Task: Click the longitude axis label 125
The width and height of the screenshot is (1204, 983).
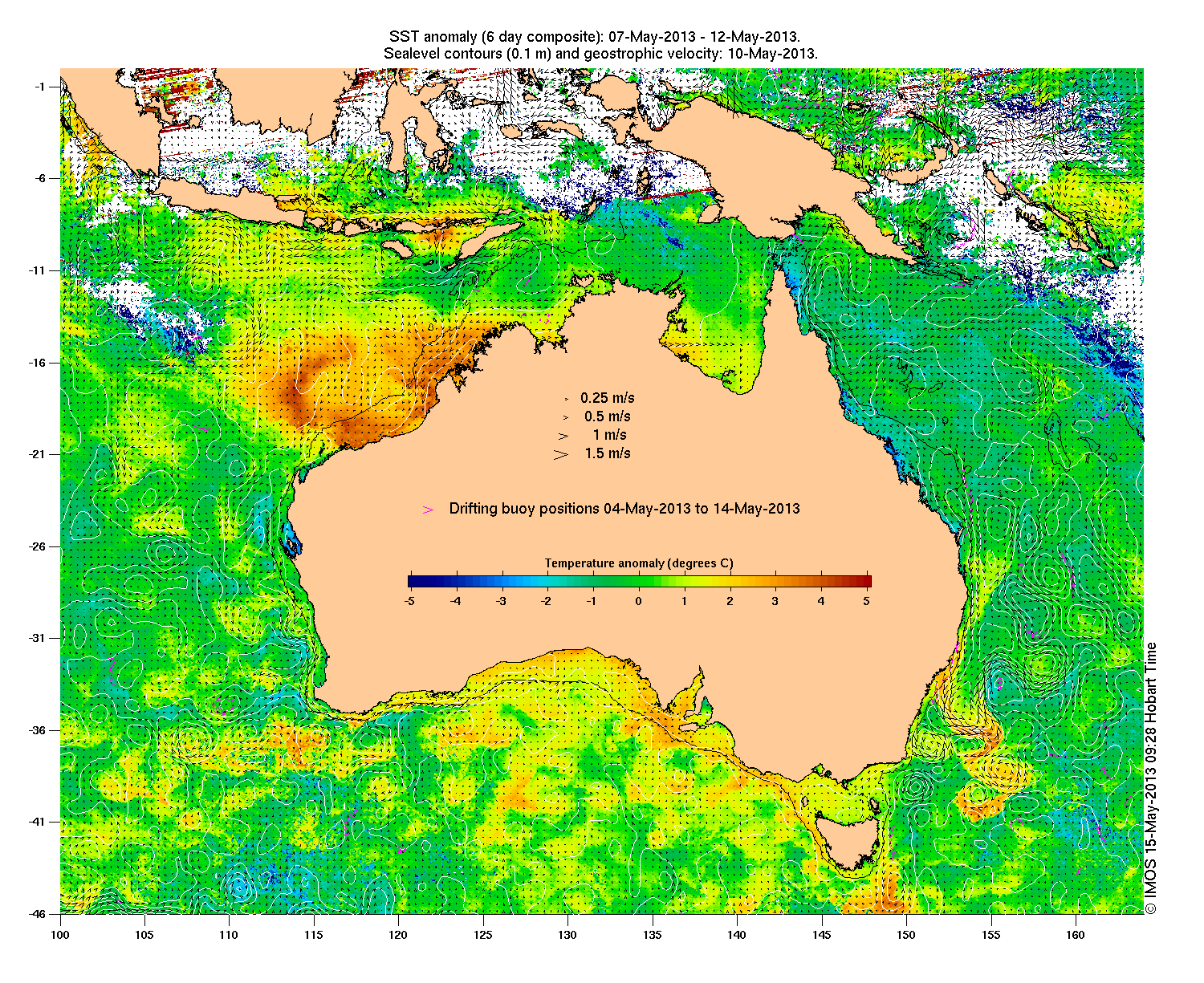Action: click(483, 935)
